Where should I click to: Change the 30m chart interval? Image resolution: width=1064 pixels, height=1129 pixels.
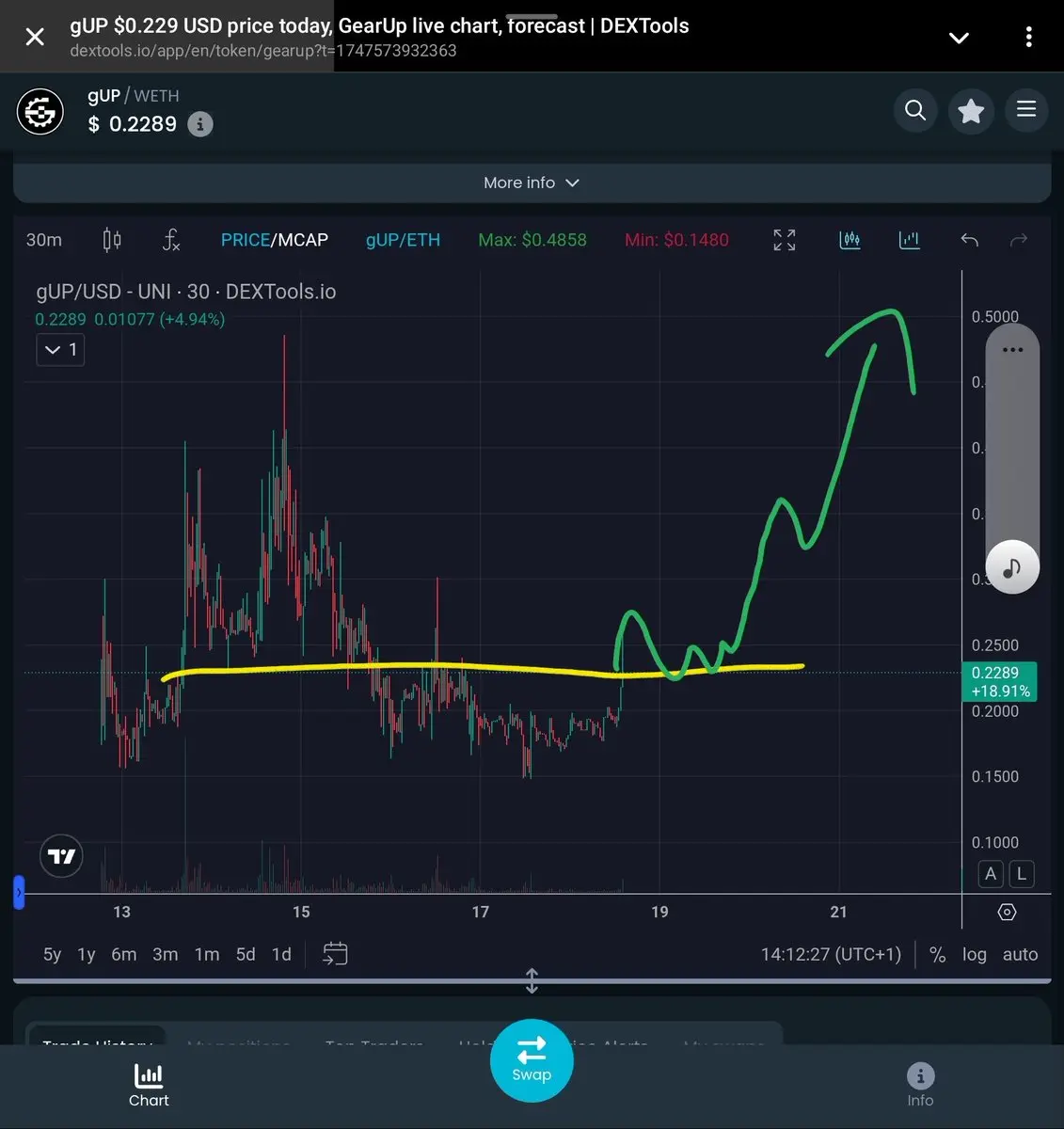pyautogui.click(x=44, y=240)
